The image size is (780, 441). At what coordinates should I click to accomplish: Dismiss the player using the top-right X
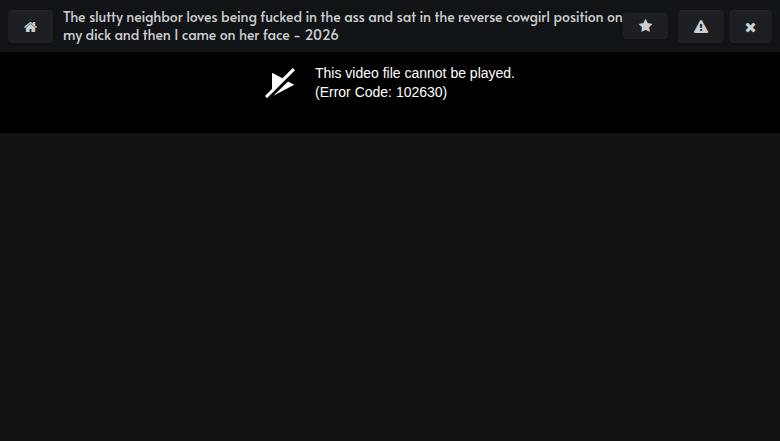[750, 26]
